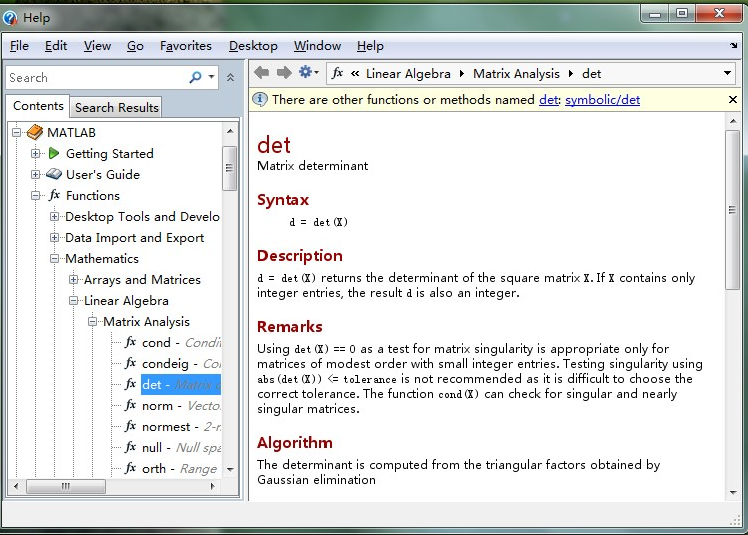
Task: Collapse the Linear Algebra node
Action: tap(73, 300)
